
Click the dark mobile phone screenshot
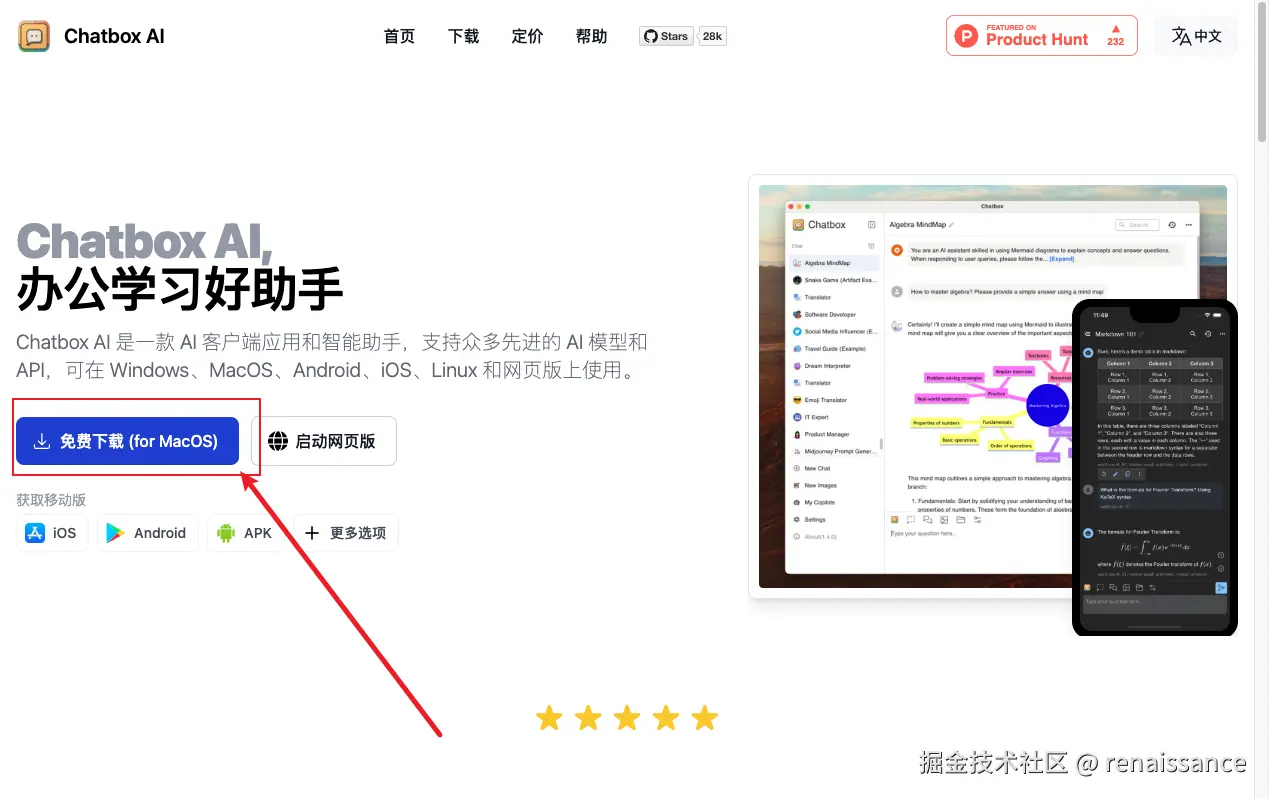click(1154, 467)
